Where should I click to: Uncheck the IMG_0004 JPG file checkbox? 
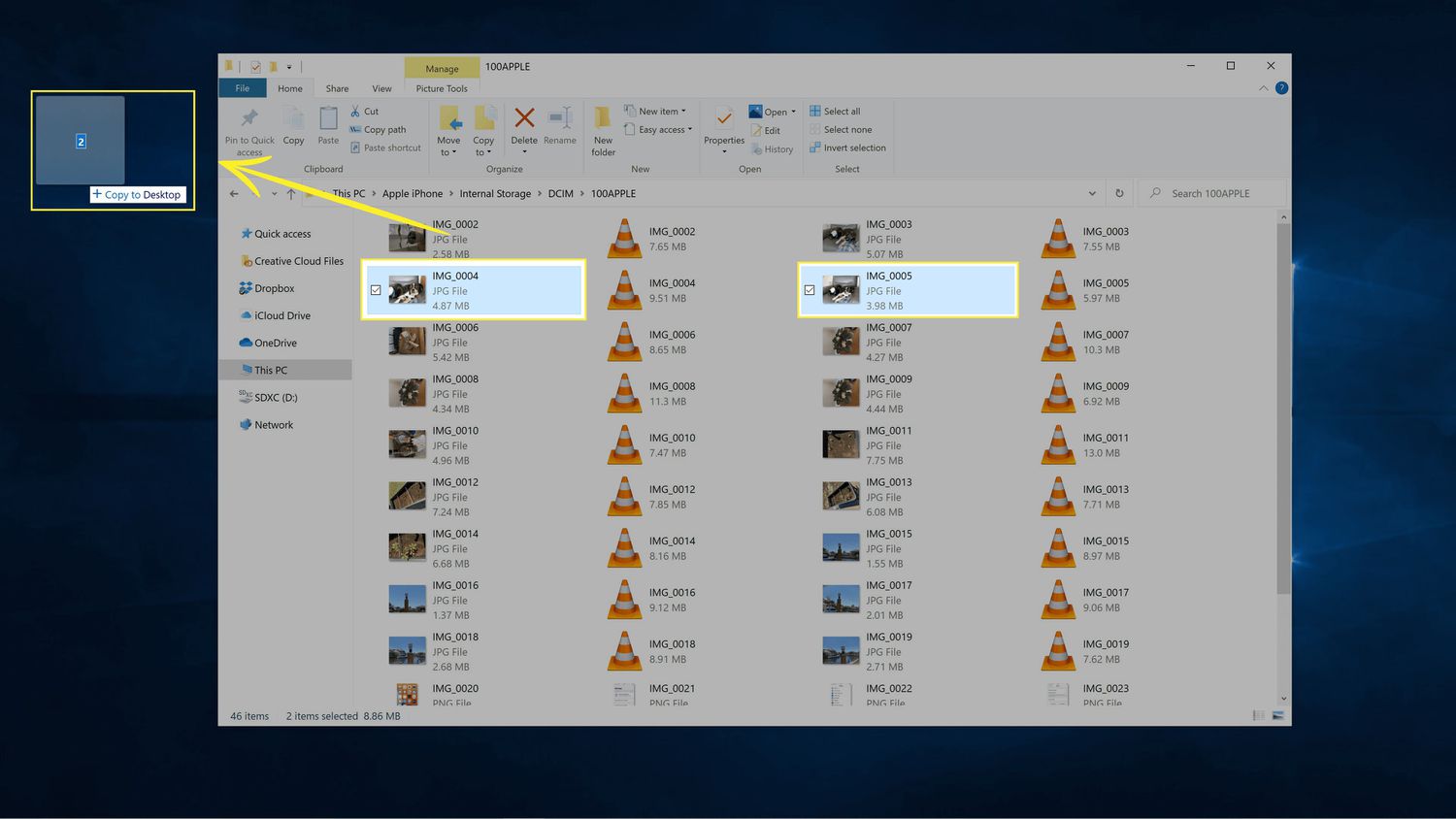376,290
